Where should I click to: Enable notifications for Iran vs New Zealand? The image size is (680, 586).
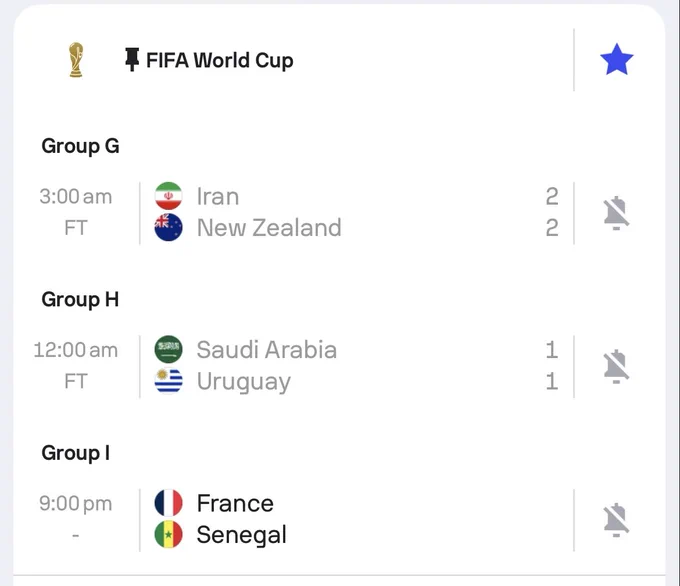(616, 213)
